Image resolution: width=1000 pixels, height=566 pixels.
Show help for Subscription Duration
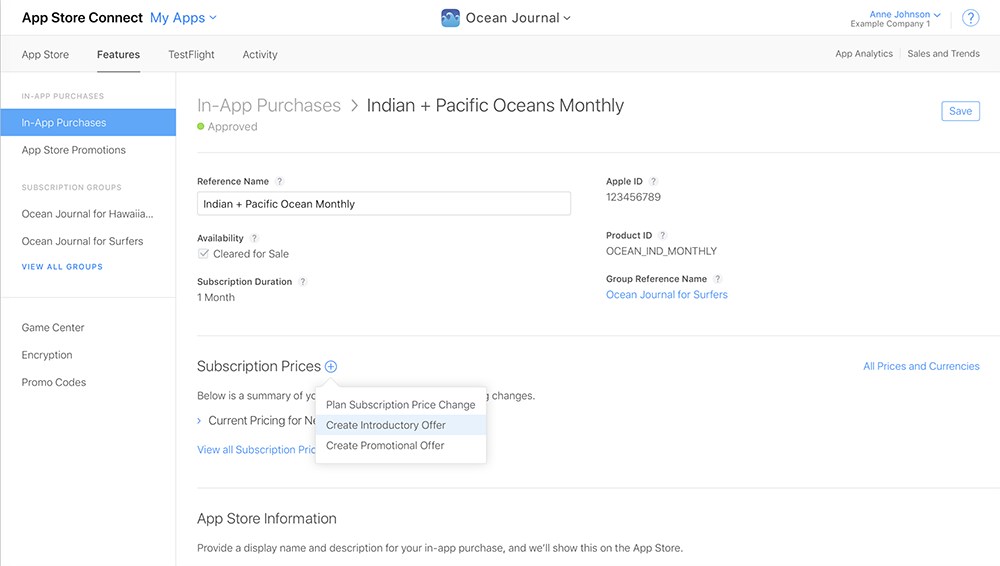[302, 281]
